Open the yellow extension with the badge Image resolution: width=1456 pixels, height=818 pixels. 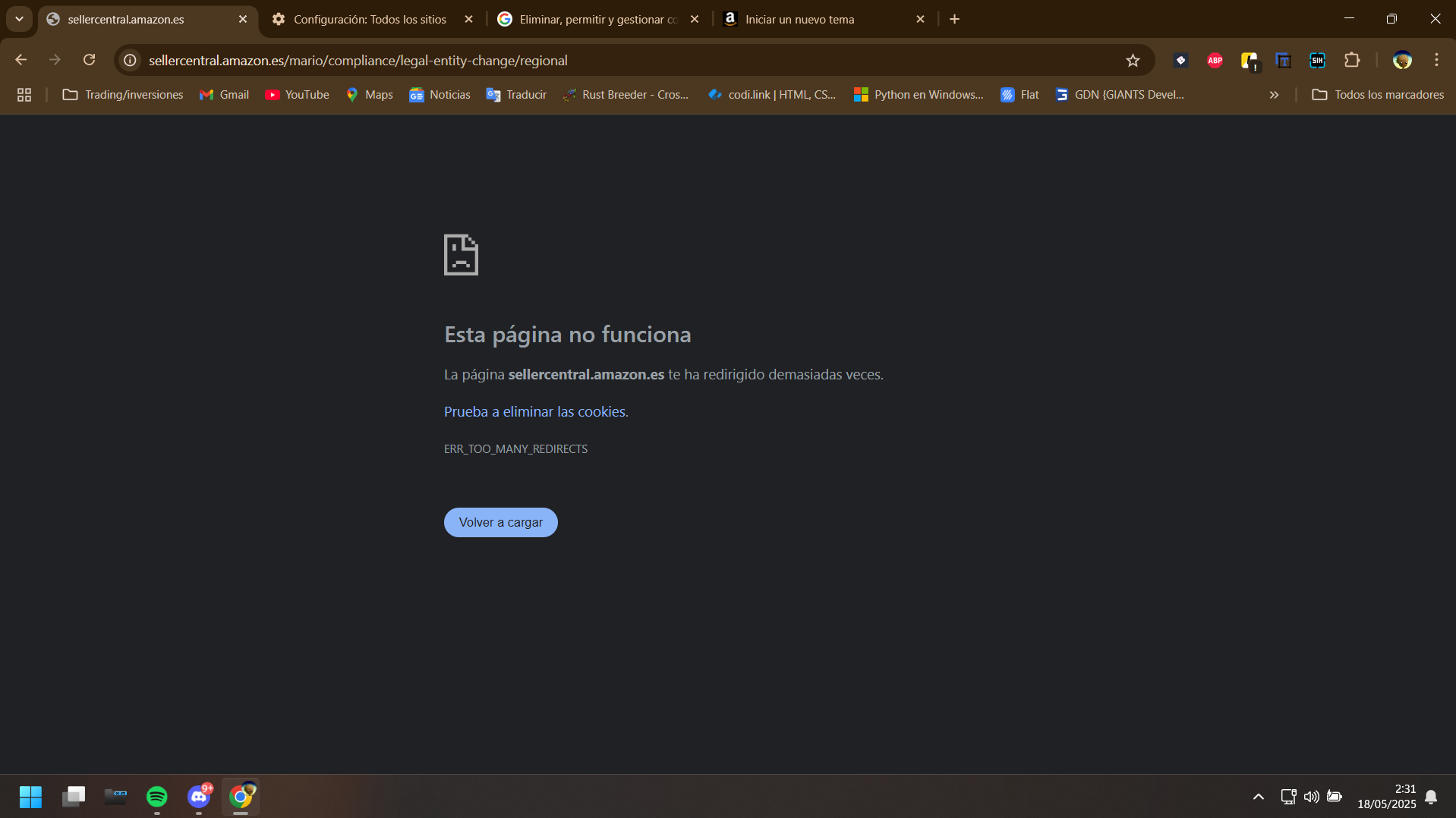(x=1249, y=61)
